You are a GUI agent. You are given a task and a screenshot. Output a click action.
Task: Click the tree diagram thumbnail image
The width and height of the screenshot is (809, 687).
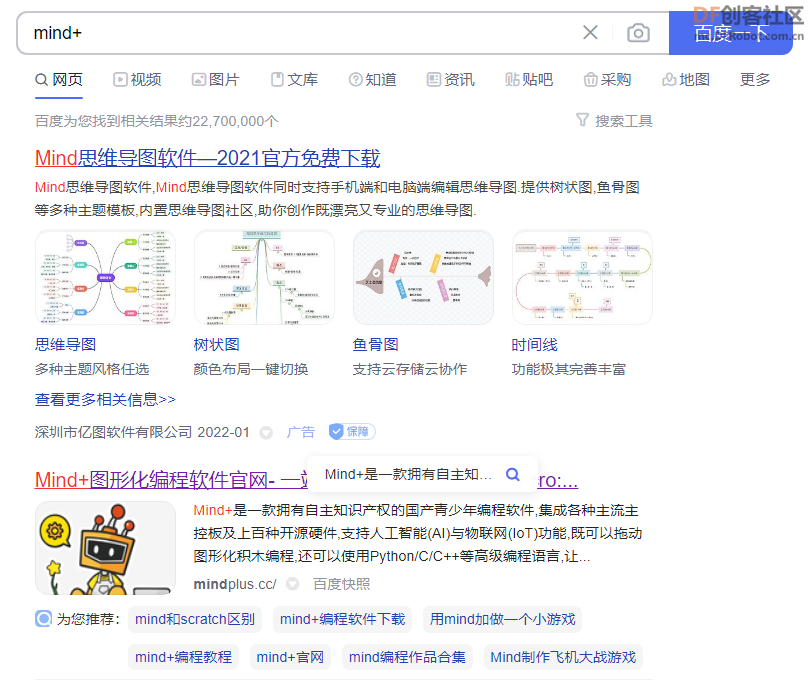[x=264, y=277]
